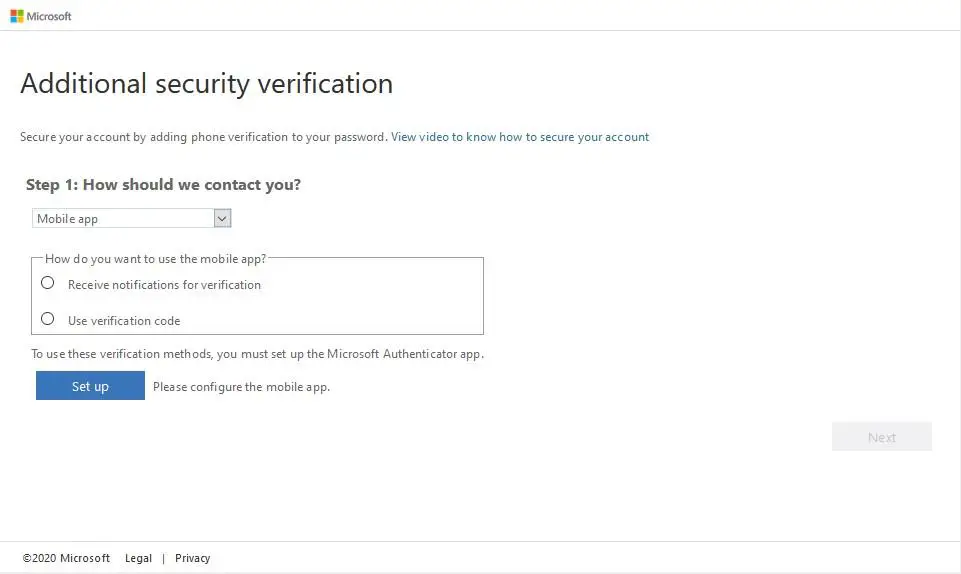Click the 'Secure your account by adding phone verification' text
This screenshot has height=574, width=961.
click(x=203, y=137)
